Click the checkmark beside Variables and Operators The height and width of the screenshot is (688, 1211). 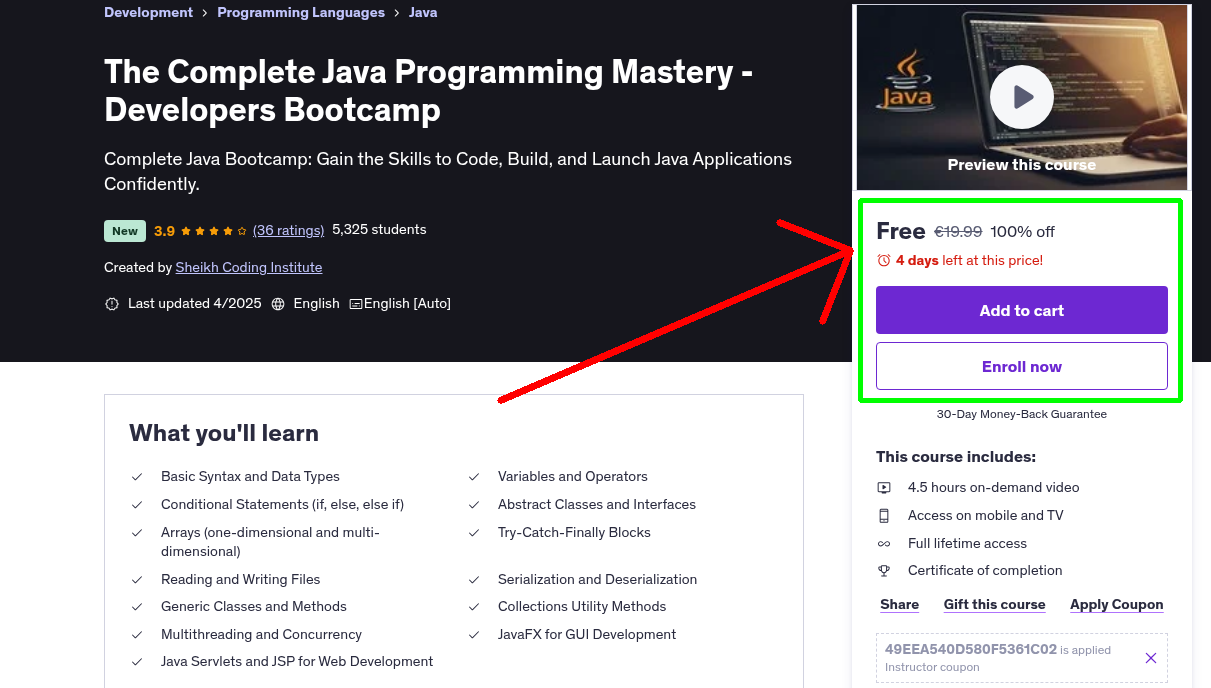point(474,477)
